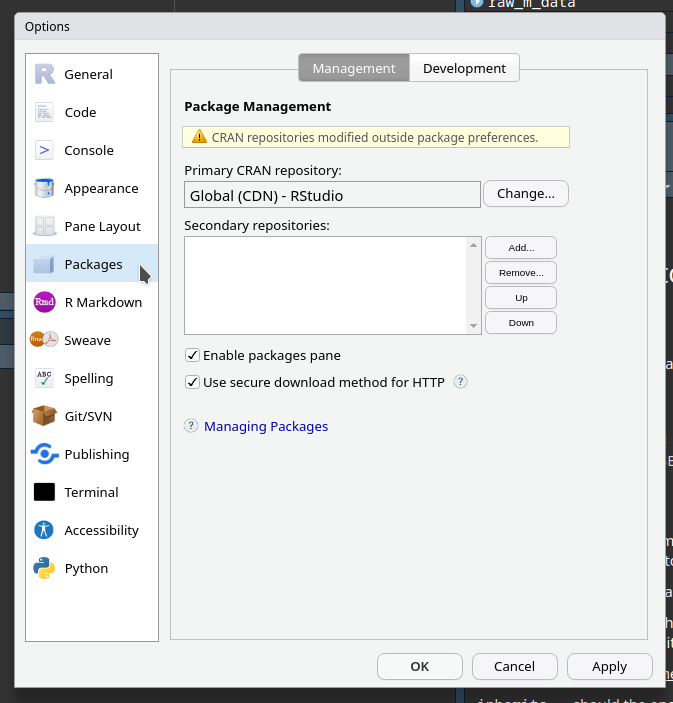Image resolution: width=673 pixels, height=703 pixels.
Task: Select the Pane Layout options label
Action: (x=103, y=227)
